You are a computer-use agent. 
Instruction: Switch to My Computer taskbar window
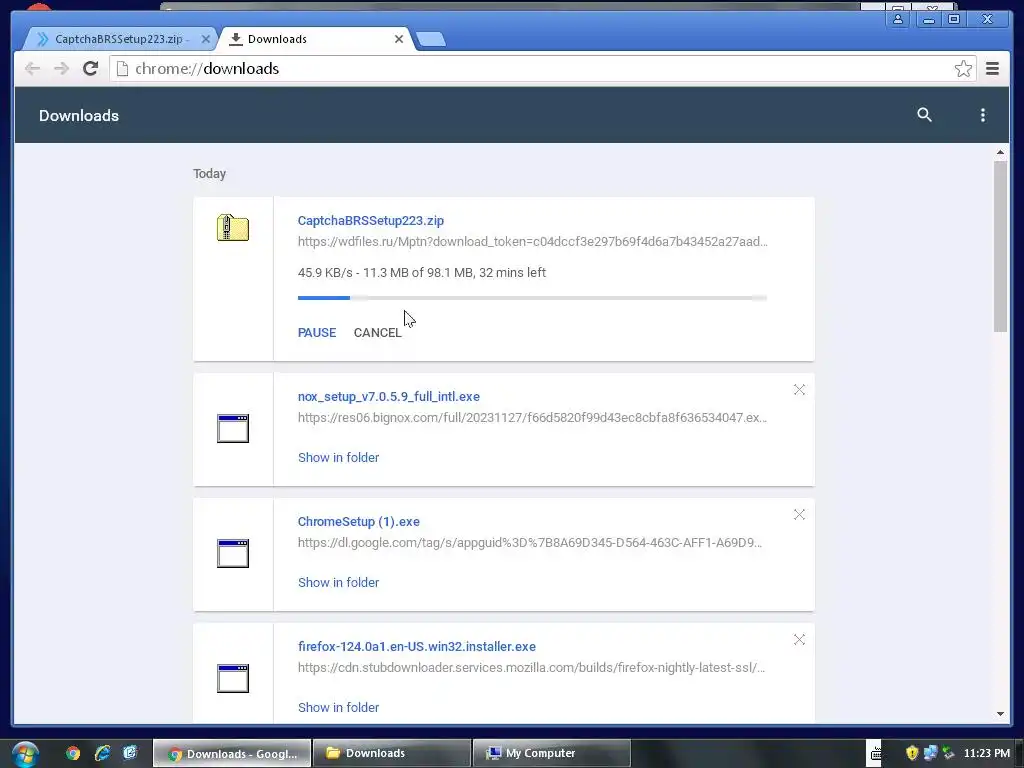click(552, 753)
